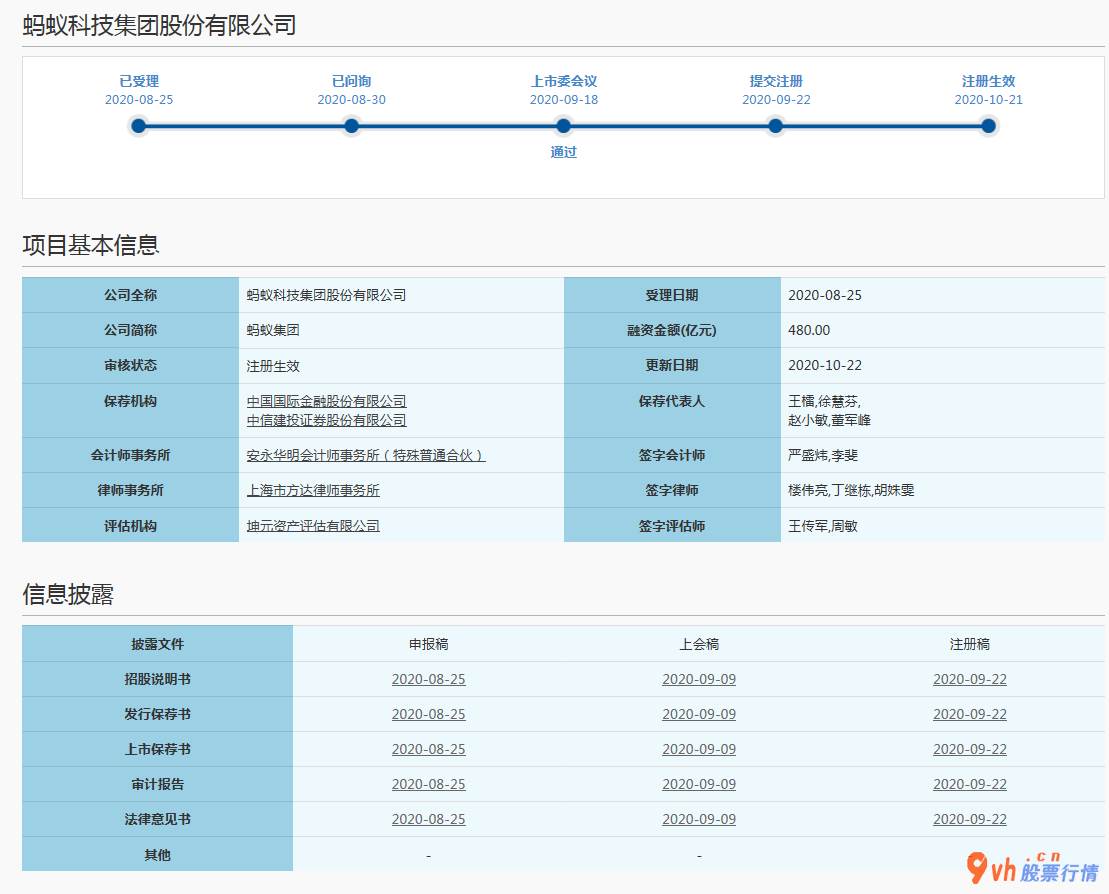Image resolution: width=1109 pixels, height=894 pixels.
Task: Open 发行保荐书 上会稿 document link
Action: tap(699, 714)
